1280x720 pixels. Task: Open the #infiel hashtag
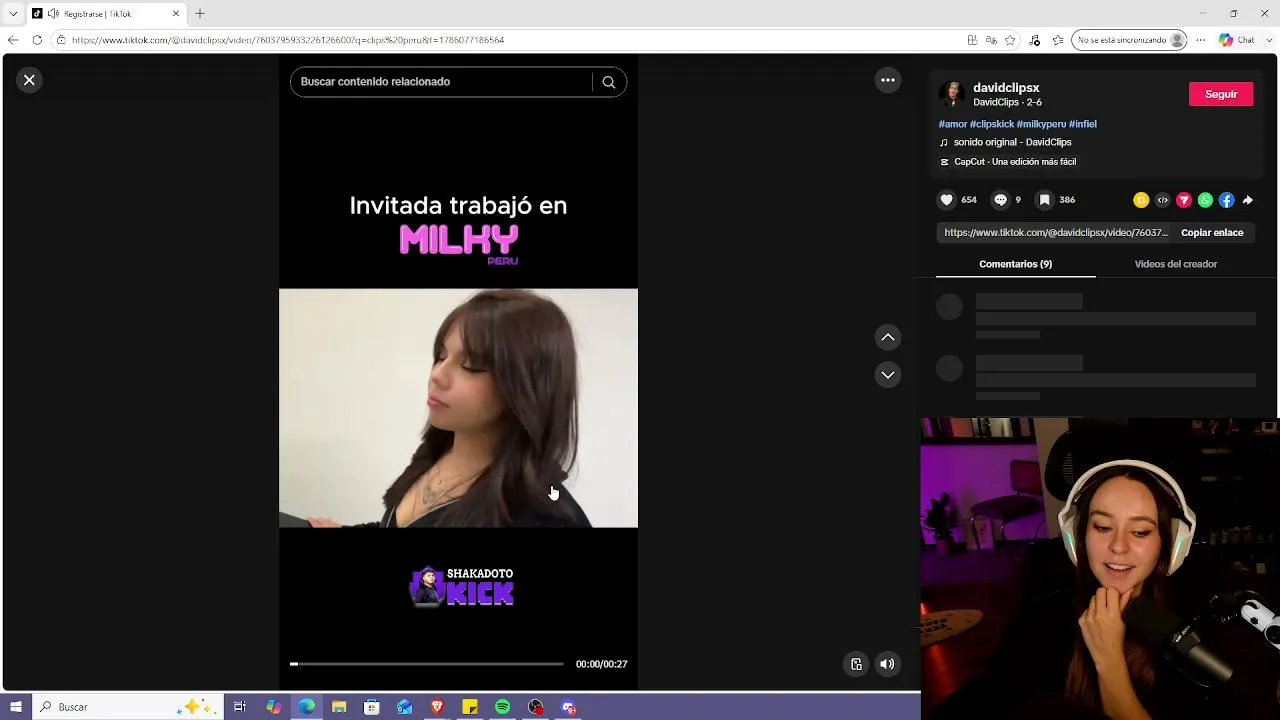tap(1083, 124)
